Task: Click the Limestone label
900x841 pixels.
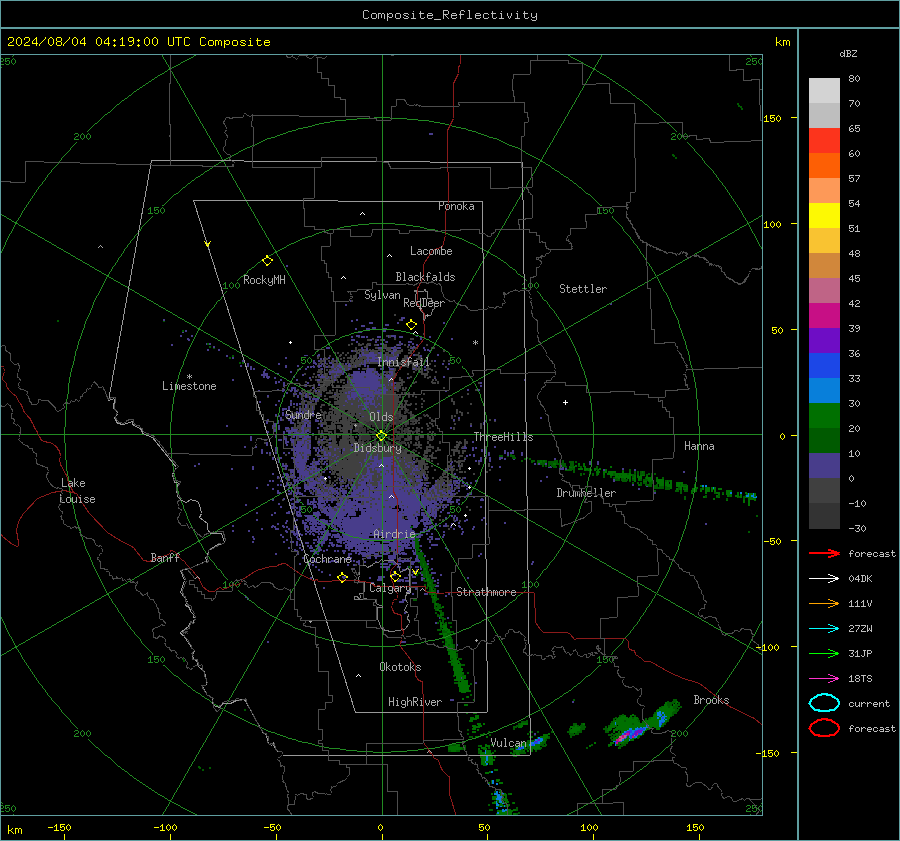Action: (189, 386)
